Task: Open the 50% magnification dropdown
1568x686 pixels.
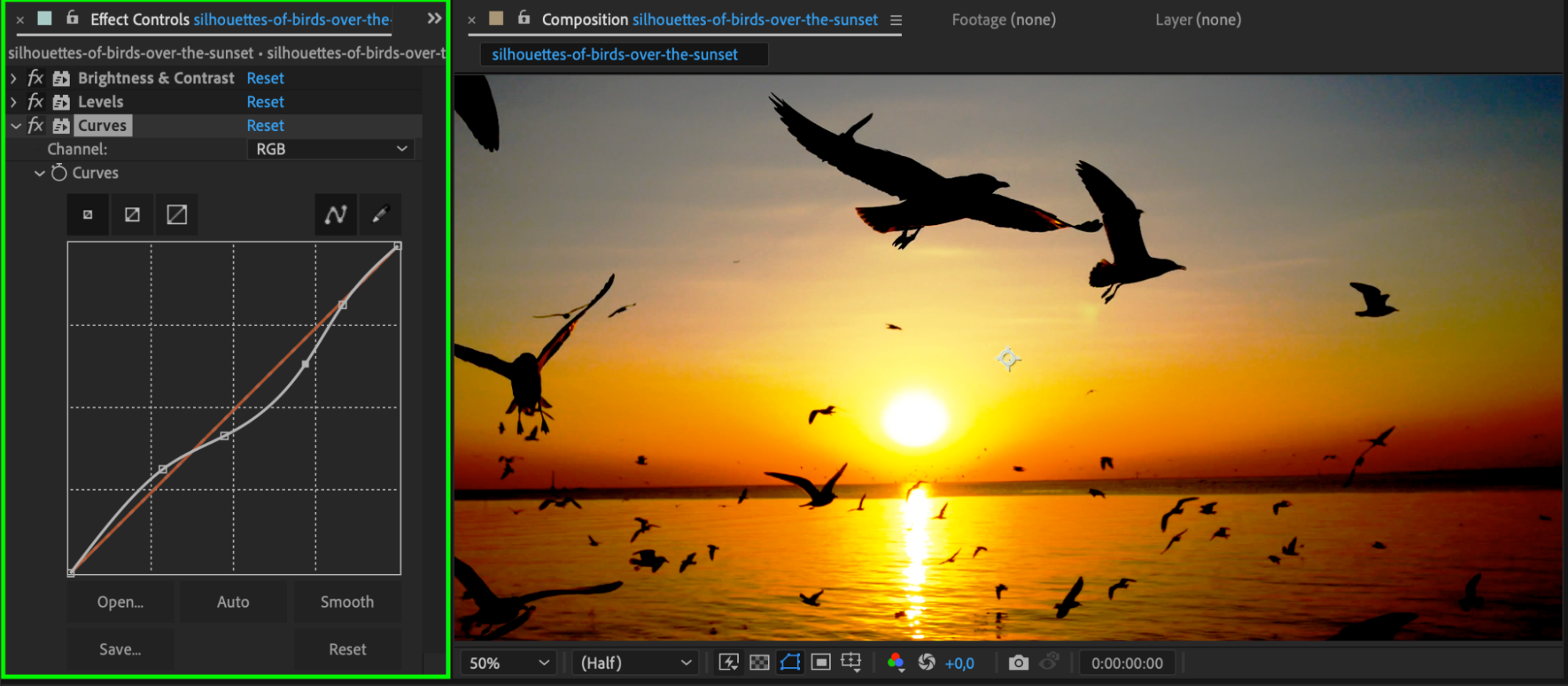Action: (x=508, y=663)
